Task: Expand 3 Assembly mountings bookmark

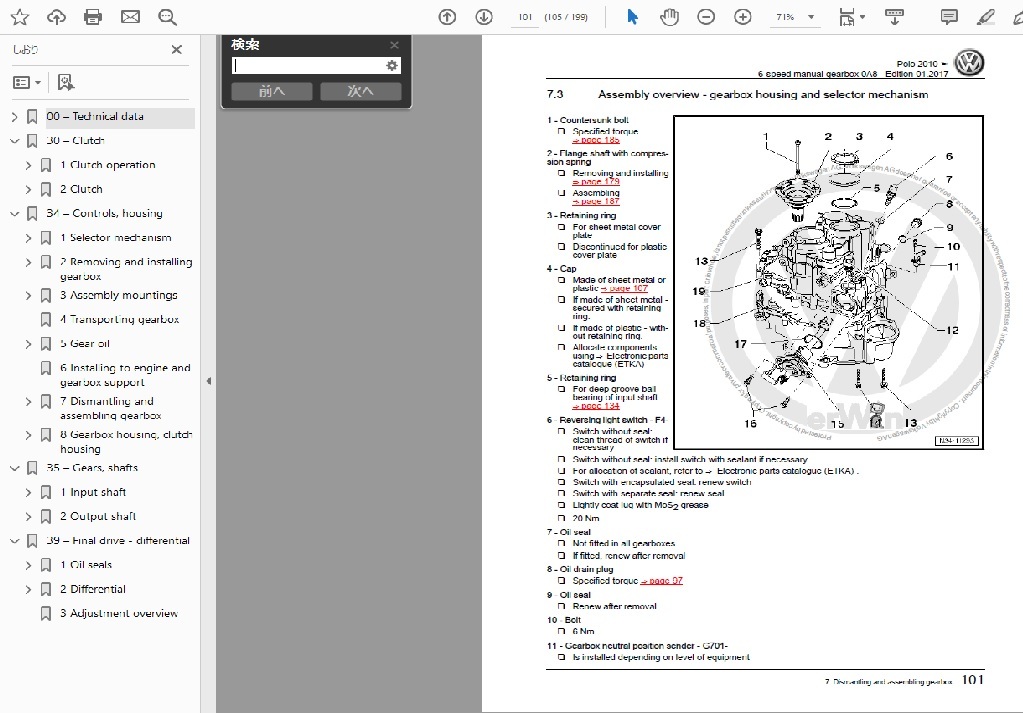Action: 28,296
